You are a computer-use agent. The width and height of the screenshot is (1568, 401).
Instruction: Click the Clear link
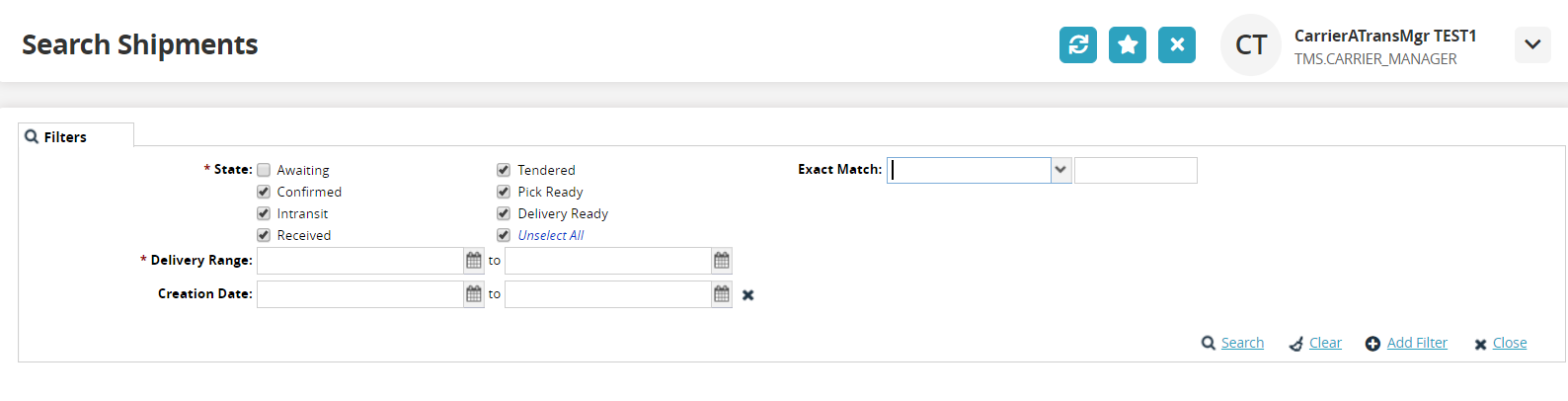click(x=1325, y=343)
